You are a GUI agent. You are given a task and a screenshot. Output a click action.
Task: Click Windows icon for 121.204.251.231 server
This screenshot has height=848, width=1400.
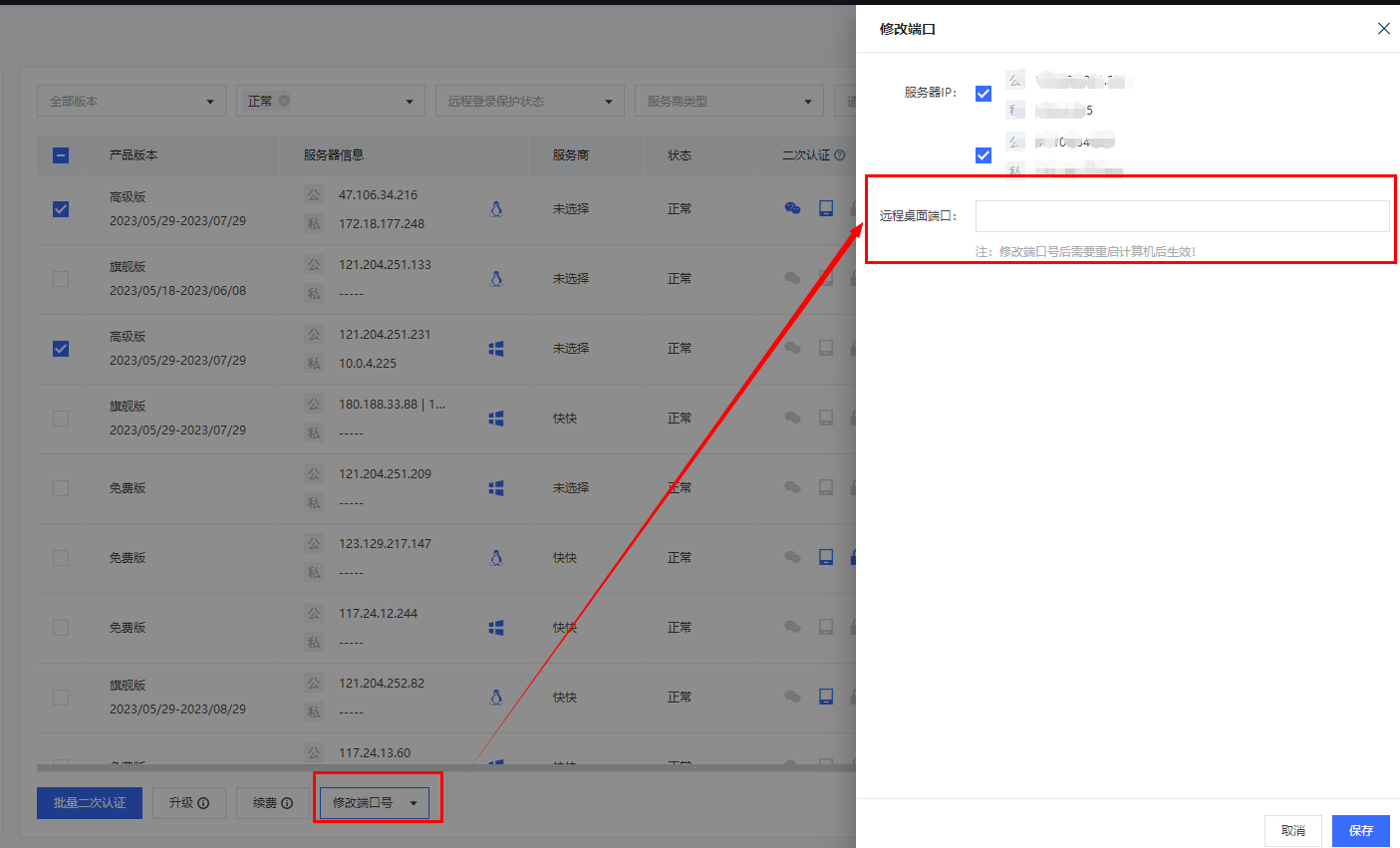[x=496, y=349]
